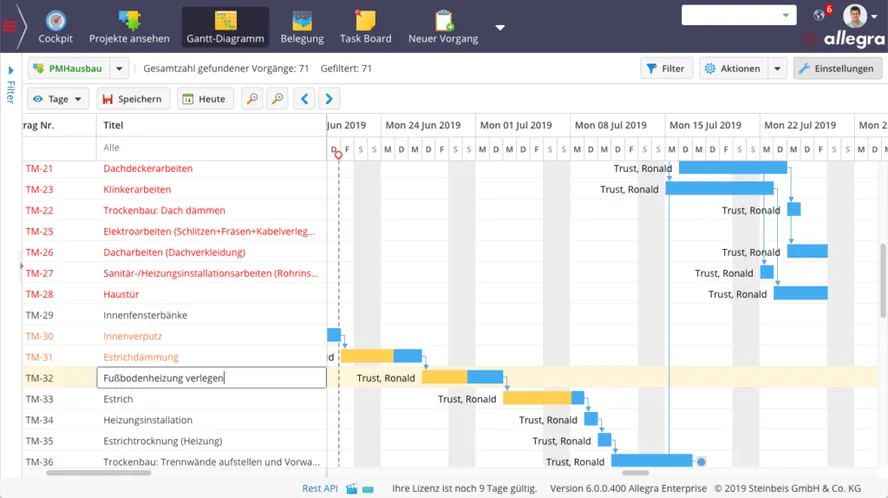The height and width of the screenshot is (498, 888).
Task: Select Trockenbau: Dach dämmen task
Action: pos(164,210)
